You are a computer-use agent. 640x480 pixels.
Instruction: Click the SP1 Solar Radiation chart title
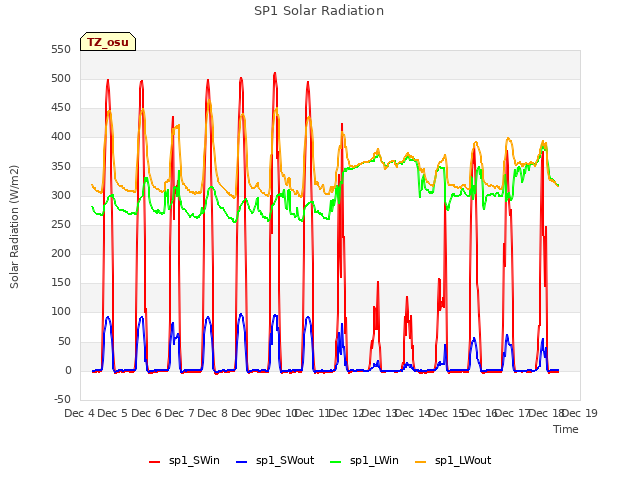click(x=319, y=11)
